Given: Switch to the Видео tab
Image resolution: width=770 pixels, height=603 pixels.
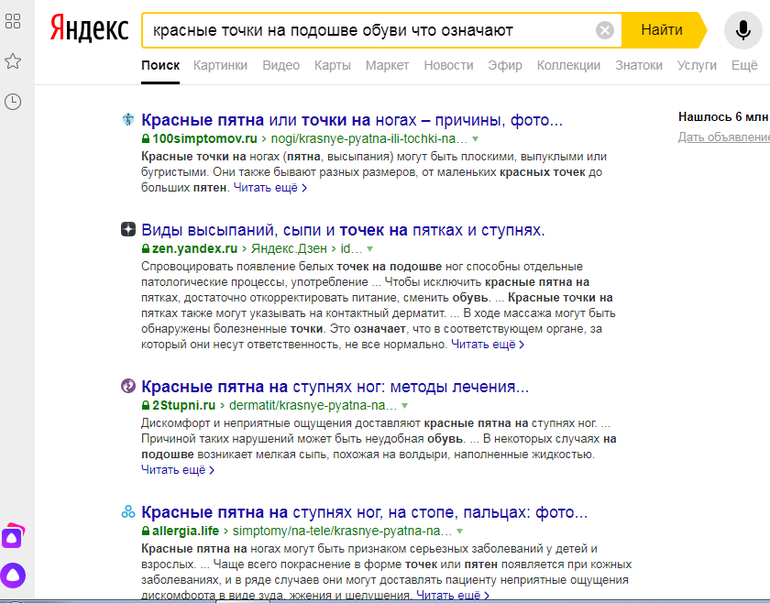Looking at the screenshot, I should 281,65.
